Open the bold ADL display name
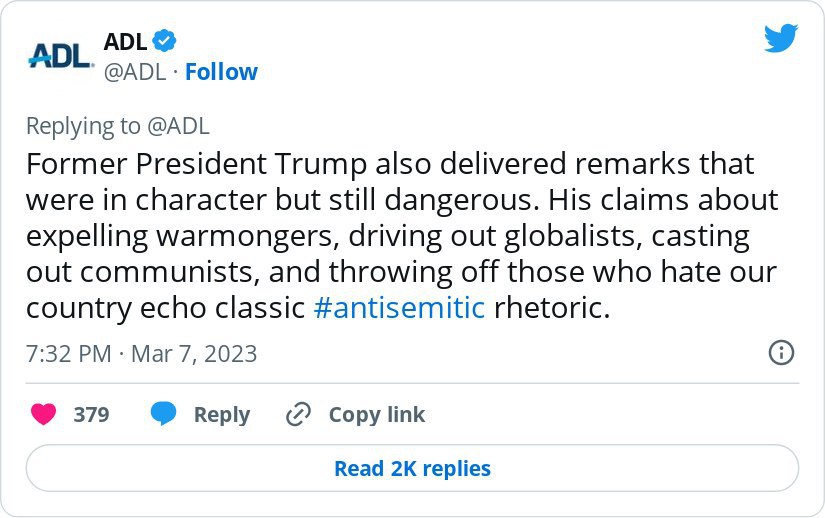The height and width of the screenshot is (518, 825). pyautogui.click(x=126, y=41)
